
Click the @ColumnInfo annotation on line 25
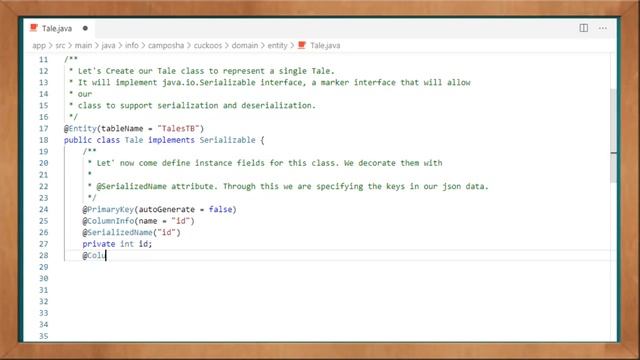[108, 221]
